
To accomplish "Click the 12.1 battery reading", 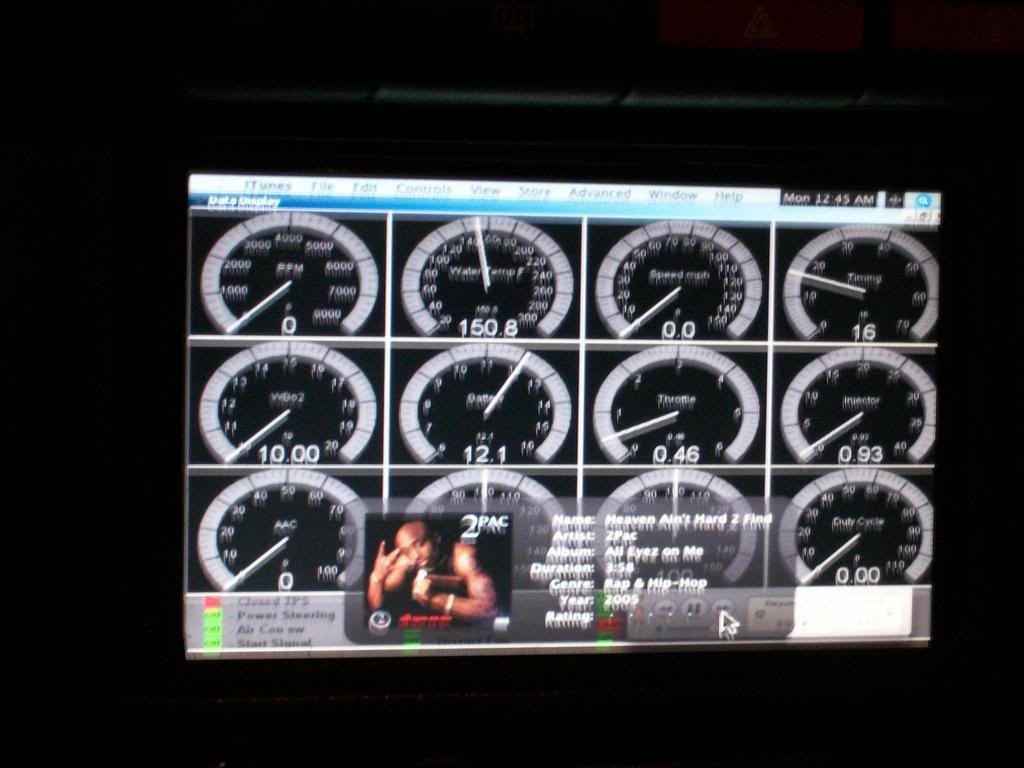I will [484, 454].
